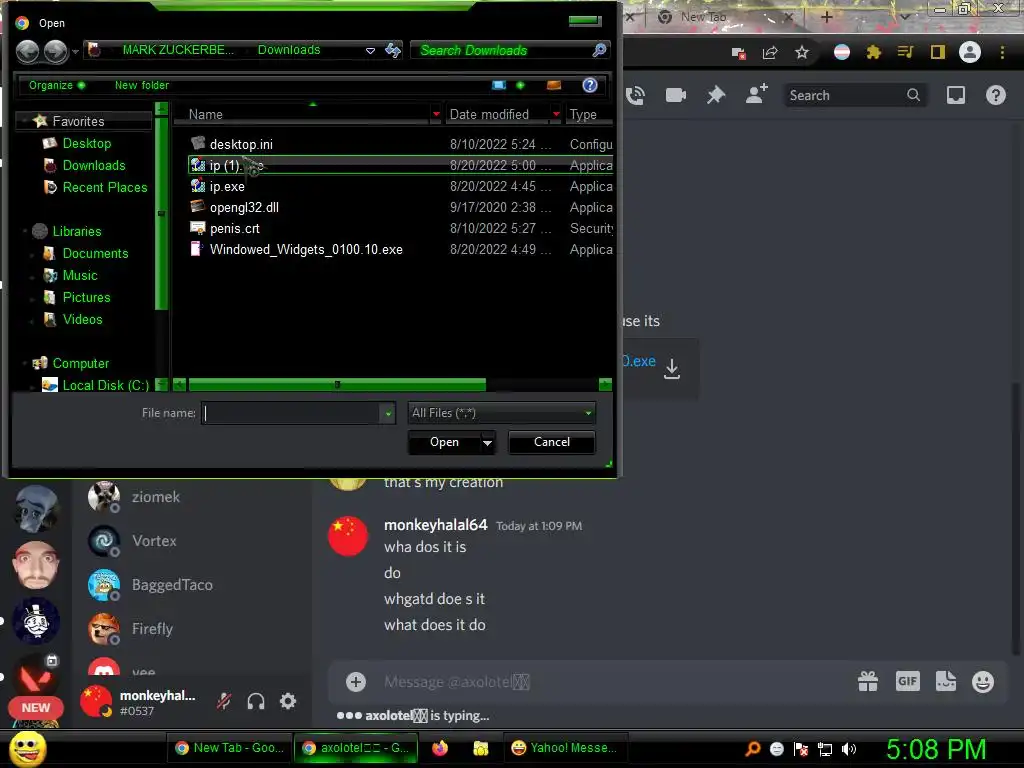Cancel the Open dialog
The width and height of the screenshot is (1024, 768).
[x=552, y=442]
